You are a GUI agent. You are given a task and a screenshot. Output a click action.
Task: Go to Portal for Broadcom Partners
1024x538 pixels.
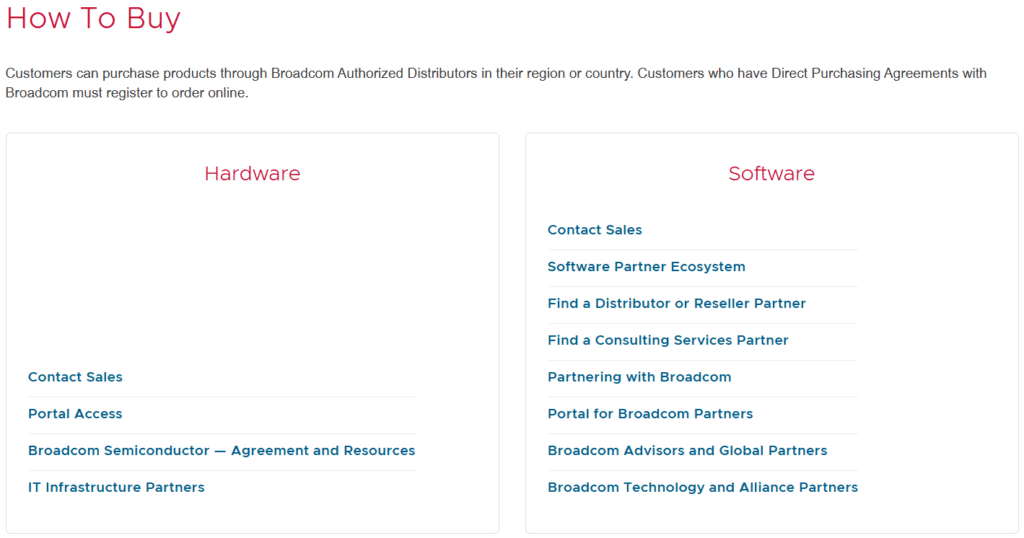click(650, 414)
